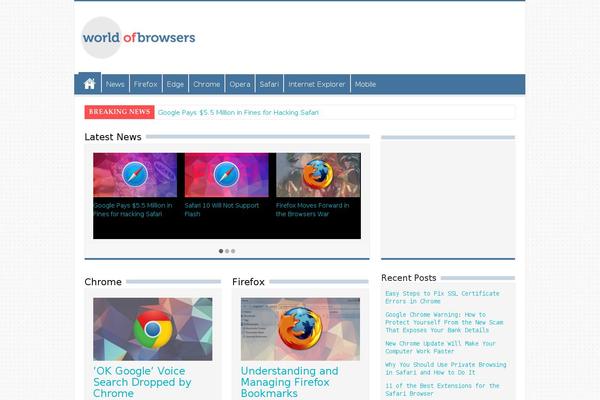Select the second slider pagination dot
The width and height of the screenshot is (600, 400).
pyautogui.click(x=227, y=251)
